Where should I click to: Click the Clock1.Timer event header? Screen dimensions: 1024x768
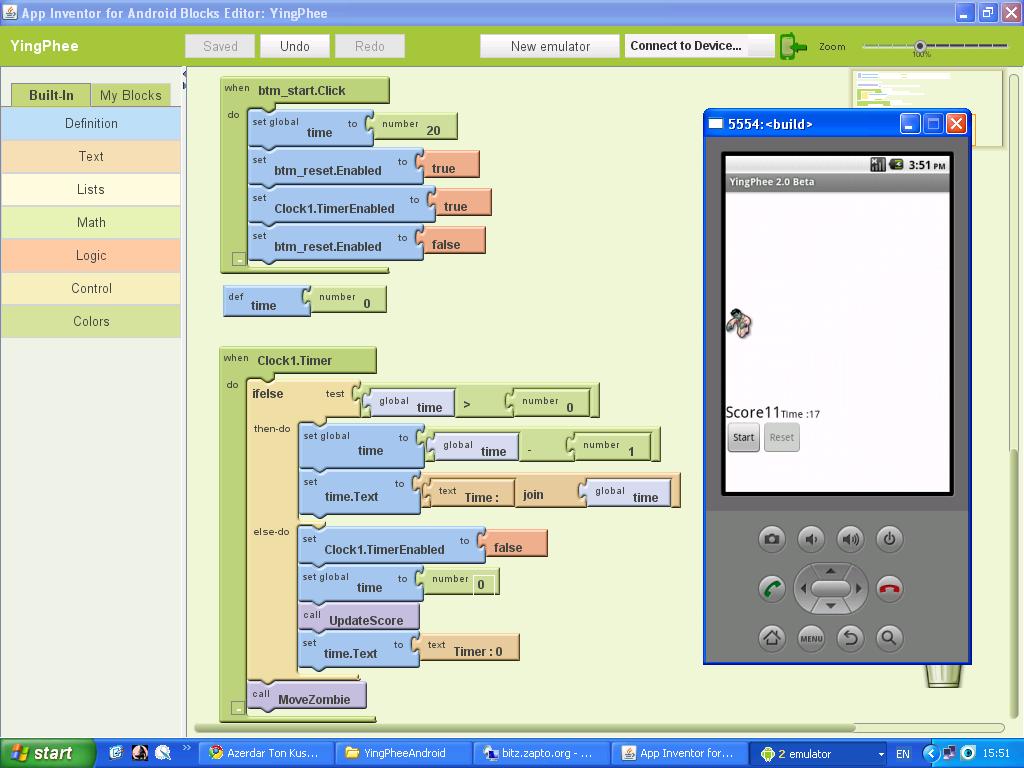[298, 360]
